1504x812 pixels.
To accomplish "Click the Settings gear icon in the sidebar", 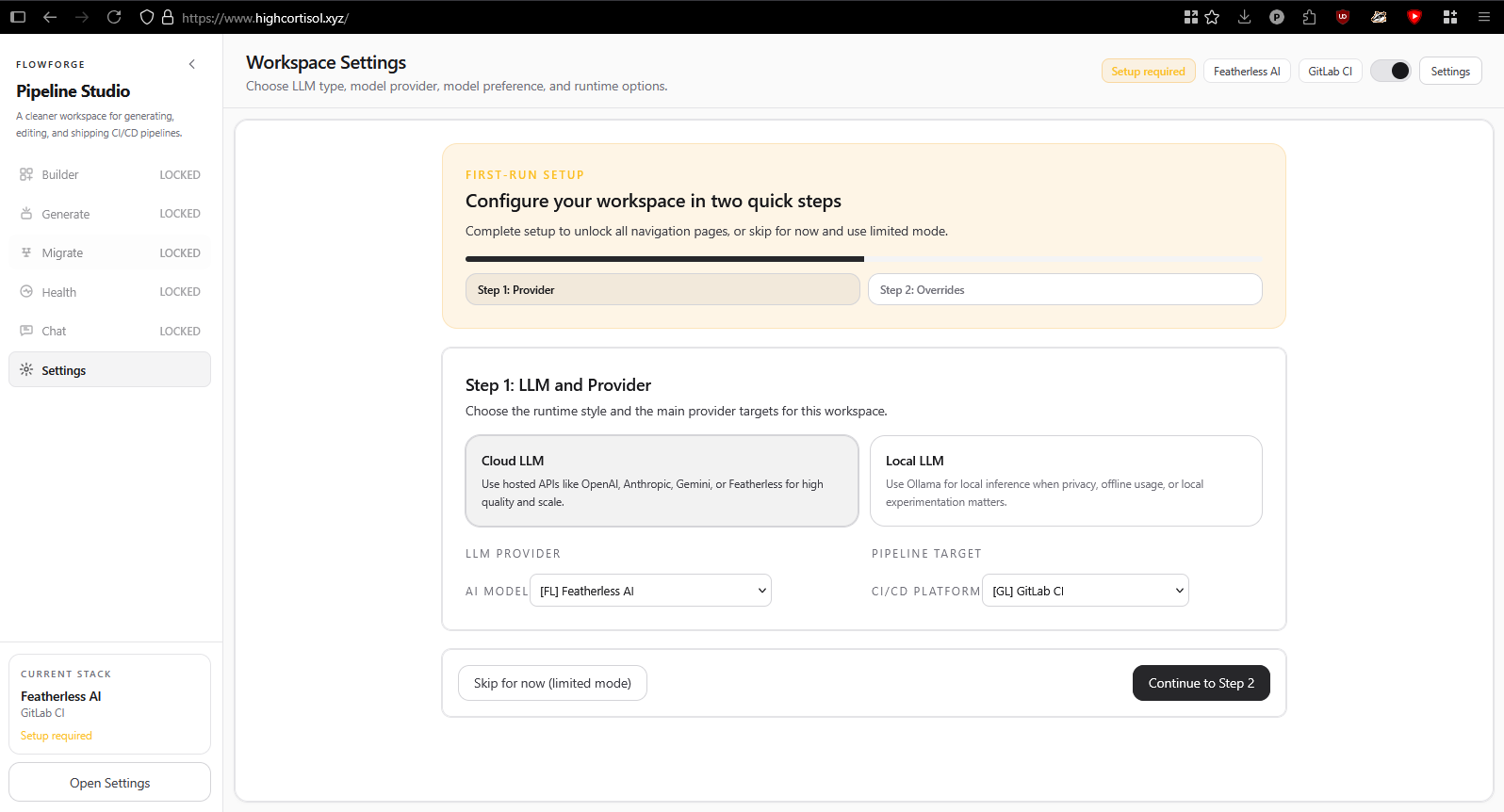I will click(x=26, y=370).
